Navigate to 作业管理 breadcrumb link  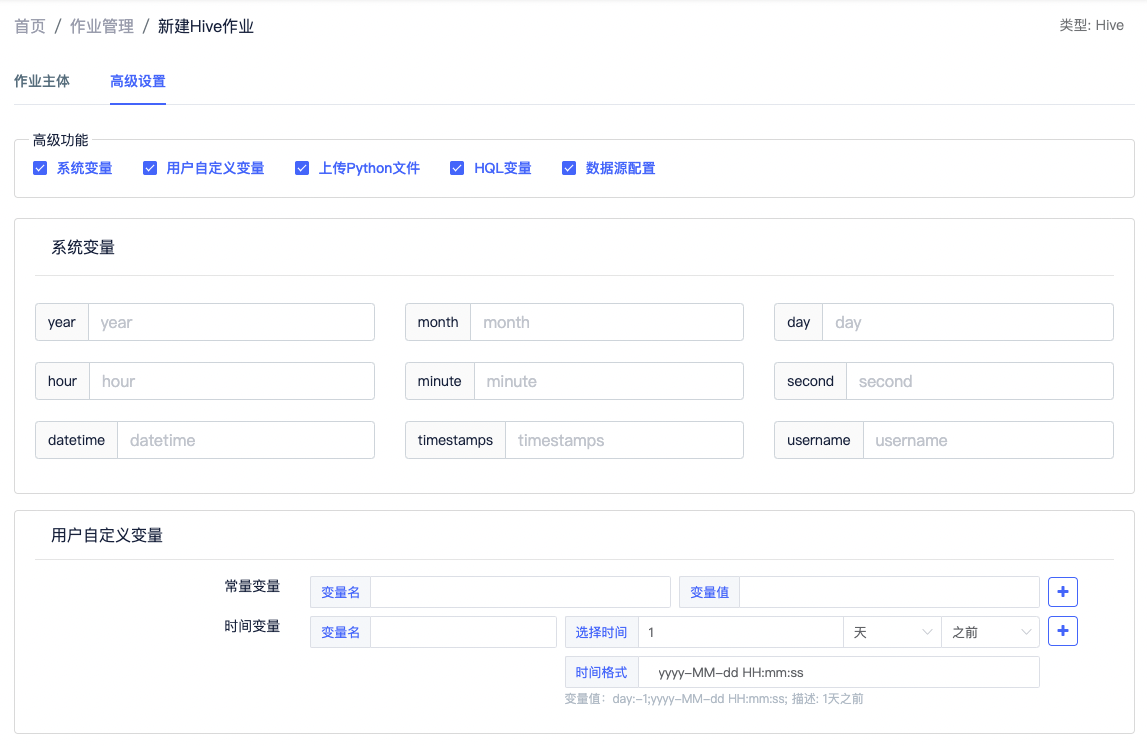pyautogui.click(x=102, y=26)
